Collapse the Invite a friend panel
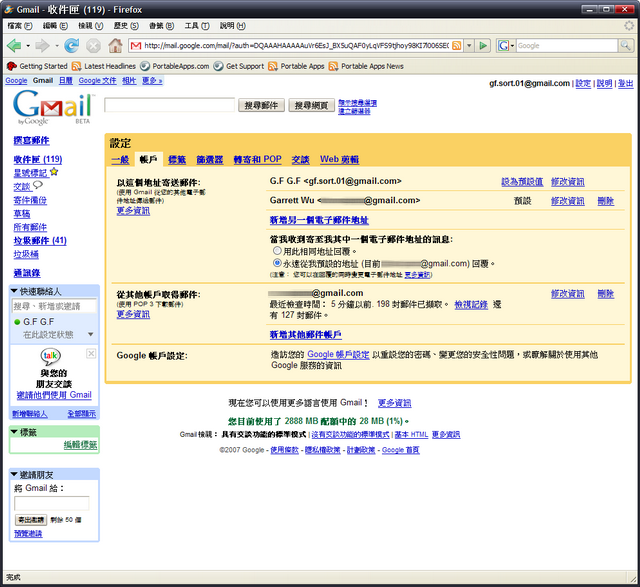The width and height of the screenshot is (640, 587). coord(14,474)
